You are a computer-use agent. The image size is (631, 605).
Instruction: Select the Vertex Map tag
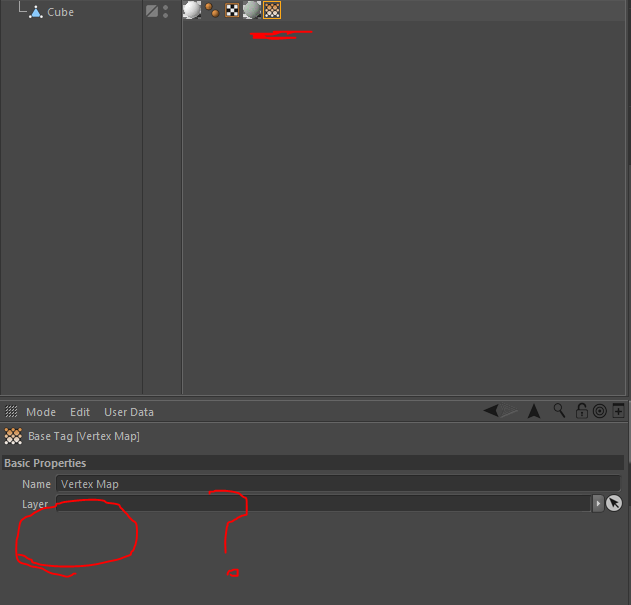(x=272, y=10)
